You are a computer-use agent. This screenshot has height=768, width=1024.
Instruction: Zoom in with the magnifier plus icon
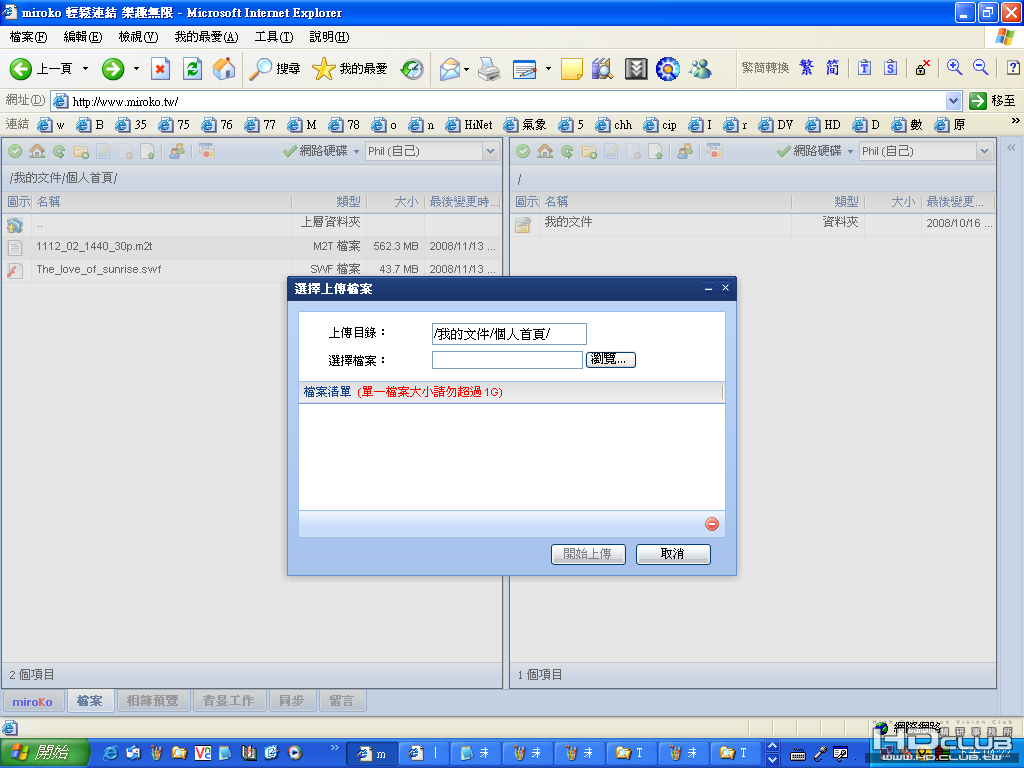[x=954, y=67]
